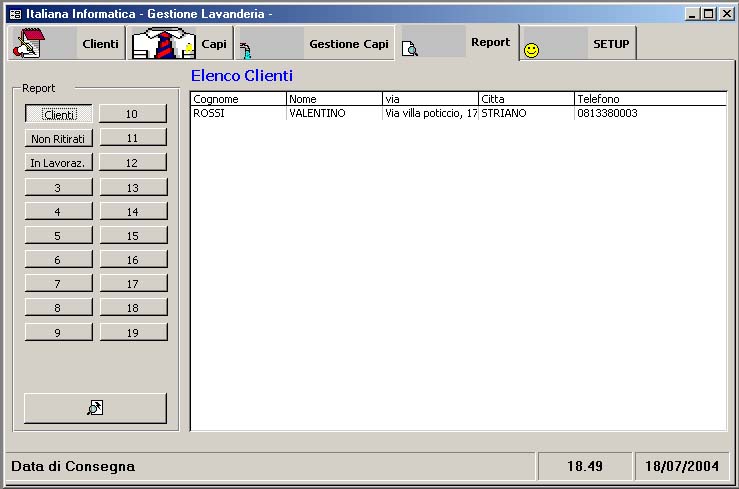This screenshot has width=739, height=489.
Task: Click report button 16
Action: 133,260
